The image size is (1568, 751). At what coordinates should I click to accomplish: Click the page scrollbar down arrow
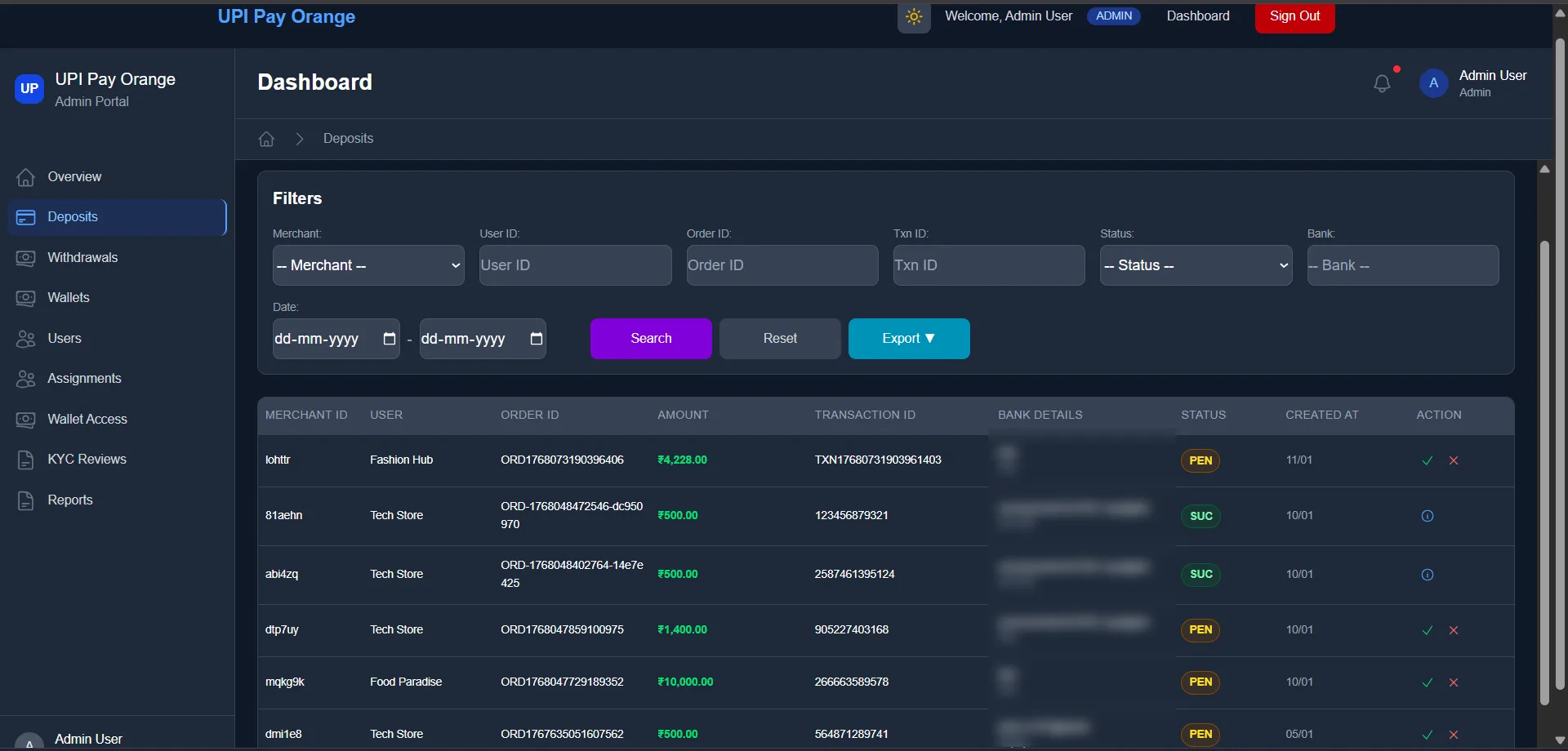[x=1560, y=741]
